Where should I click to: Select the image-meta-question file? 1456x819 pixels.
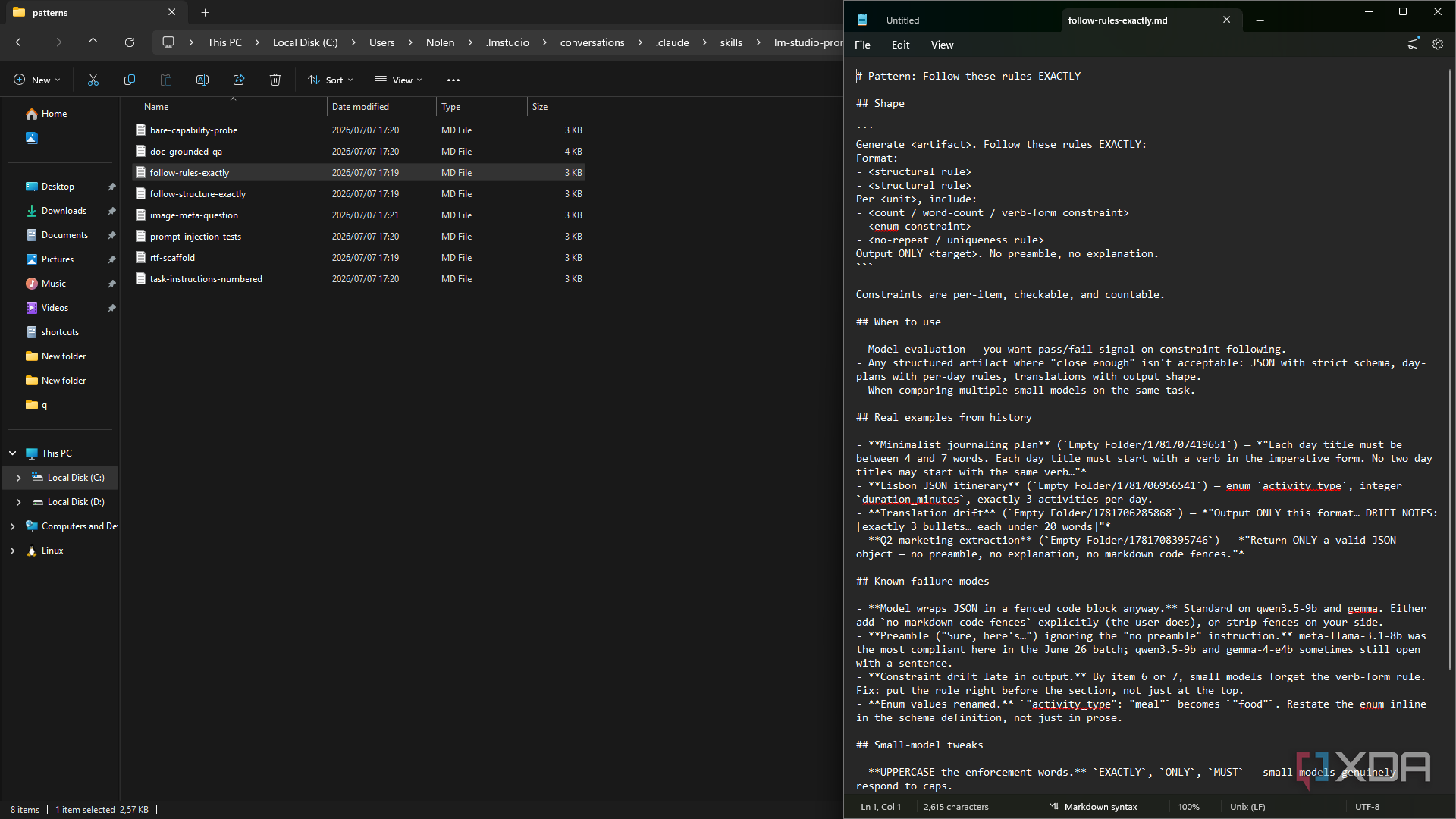(x=359, y=215)
